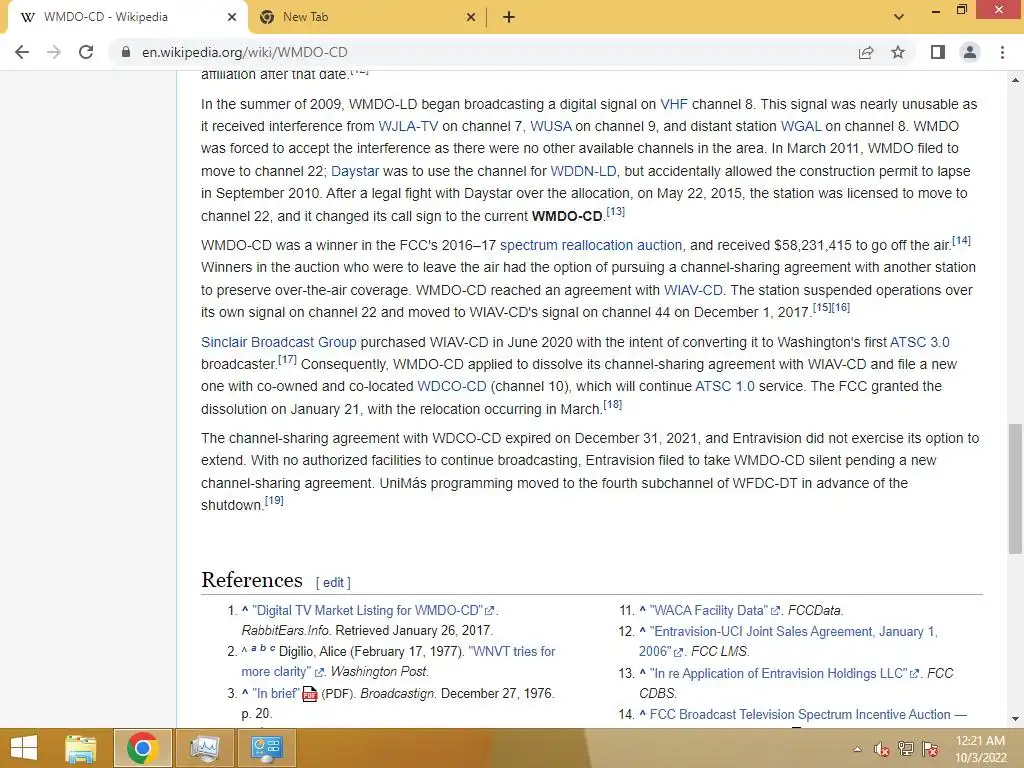Image resolution: width=1024 pixels, height=768 pixels.
Task: Follow the WIAV-CD link
Action: pos(693,290)
